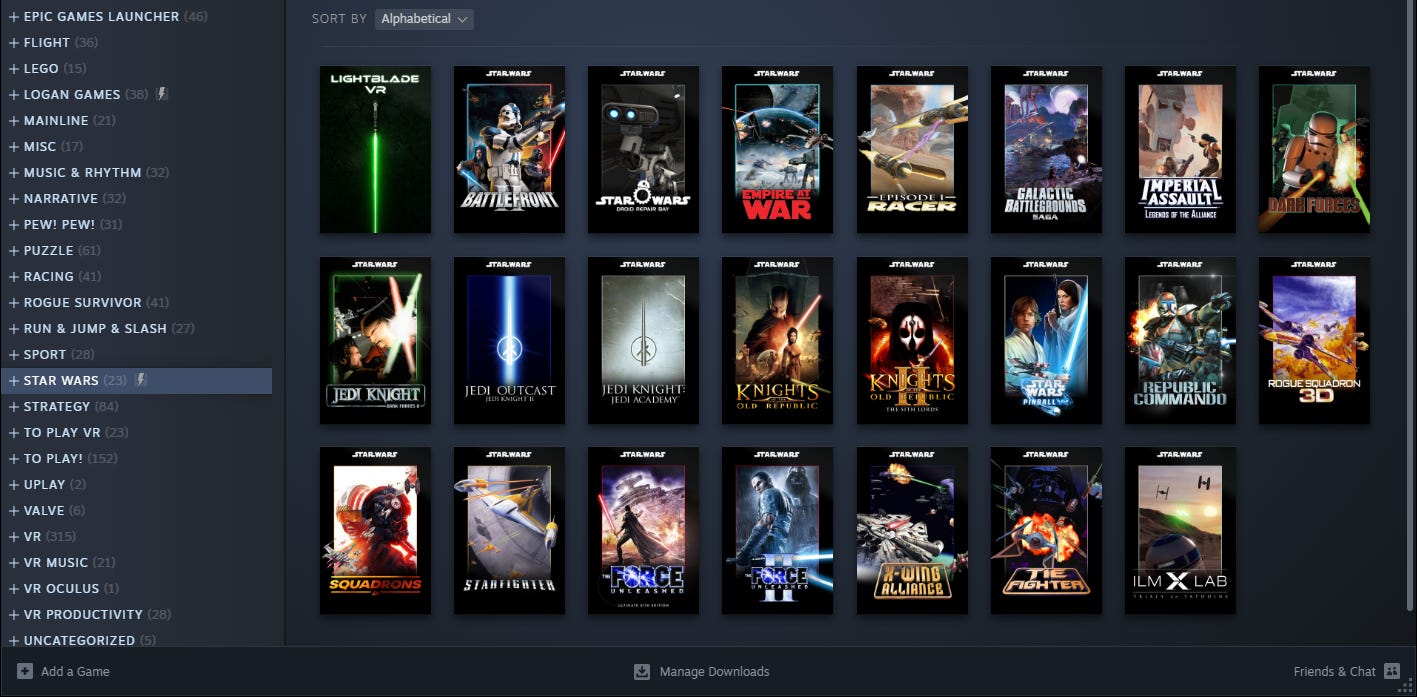The height and width of the screenshot is (697, 1417).
Task: Expand the MISC collection
Action: [14, 146]
